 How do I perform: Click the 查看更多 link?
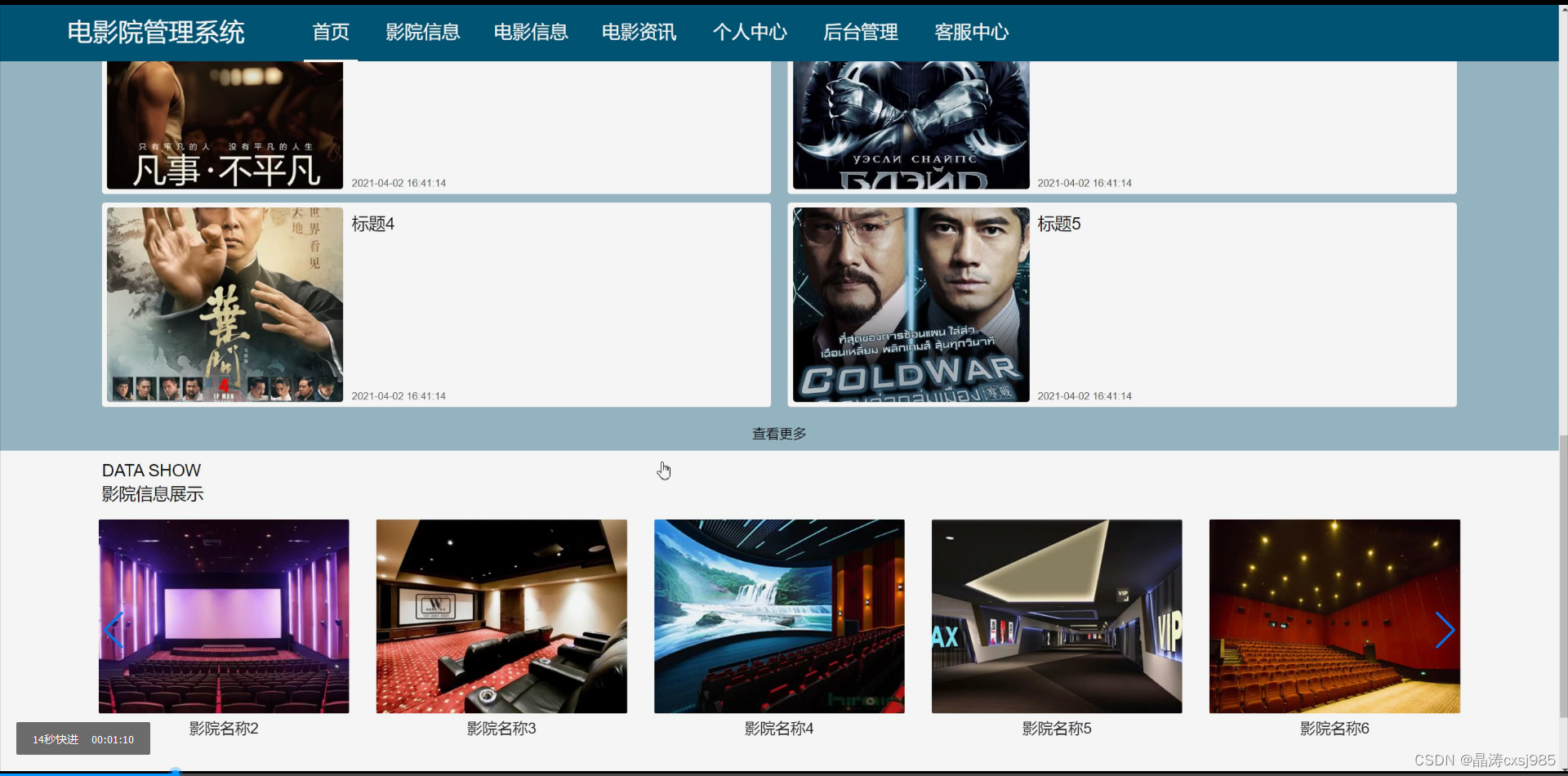point(777,433)
